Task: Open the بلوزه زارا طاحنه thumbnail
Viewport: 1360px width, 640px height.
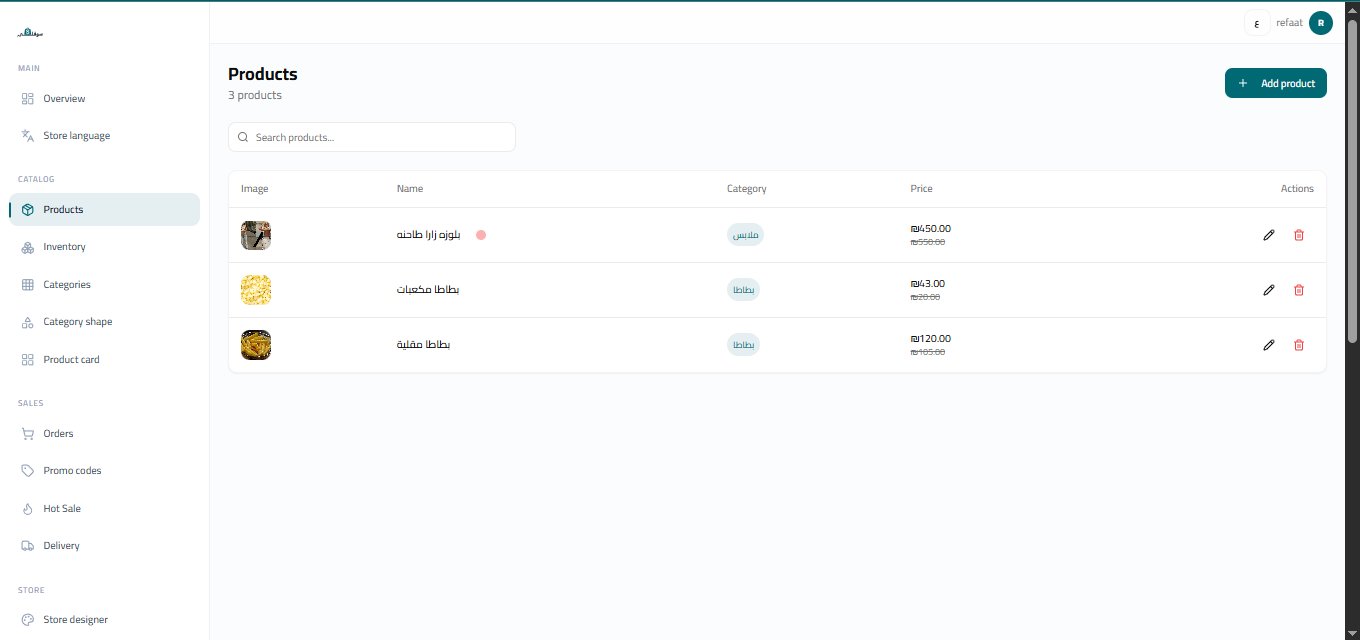Action: click(x=256, y=235)
